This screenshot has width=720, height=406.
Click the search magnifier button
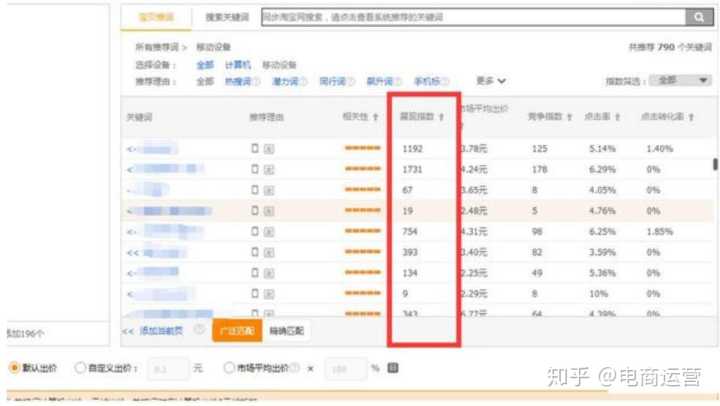click(695, 17)
